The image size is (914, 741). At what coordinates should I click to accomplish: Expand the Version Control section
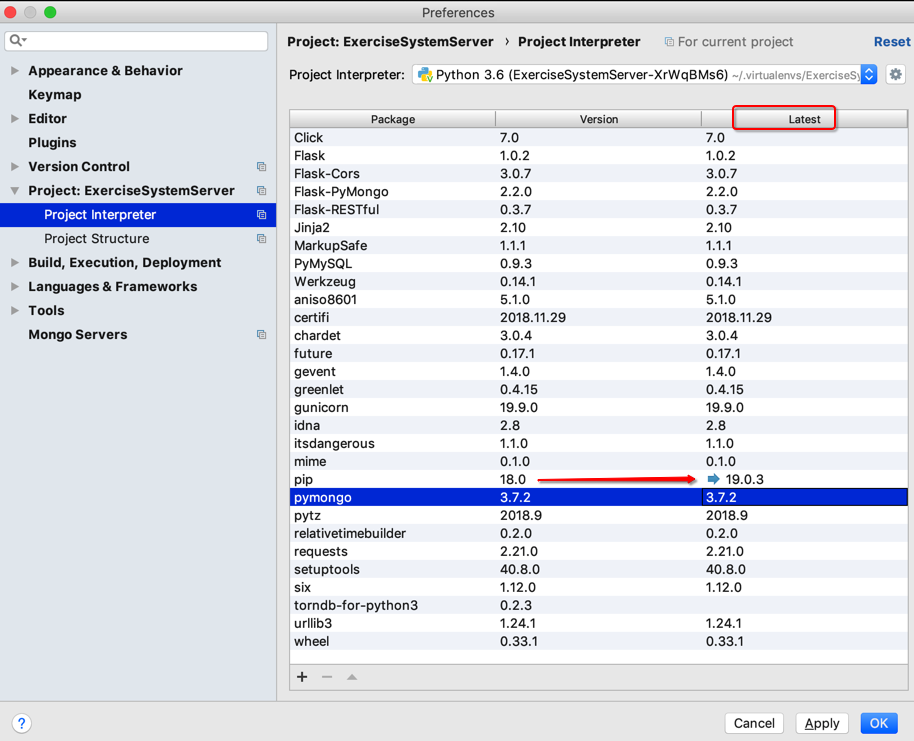pyautogui.click(x=15, y=167)
